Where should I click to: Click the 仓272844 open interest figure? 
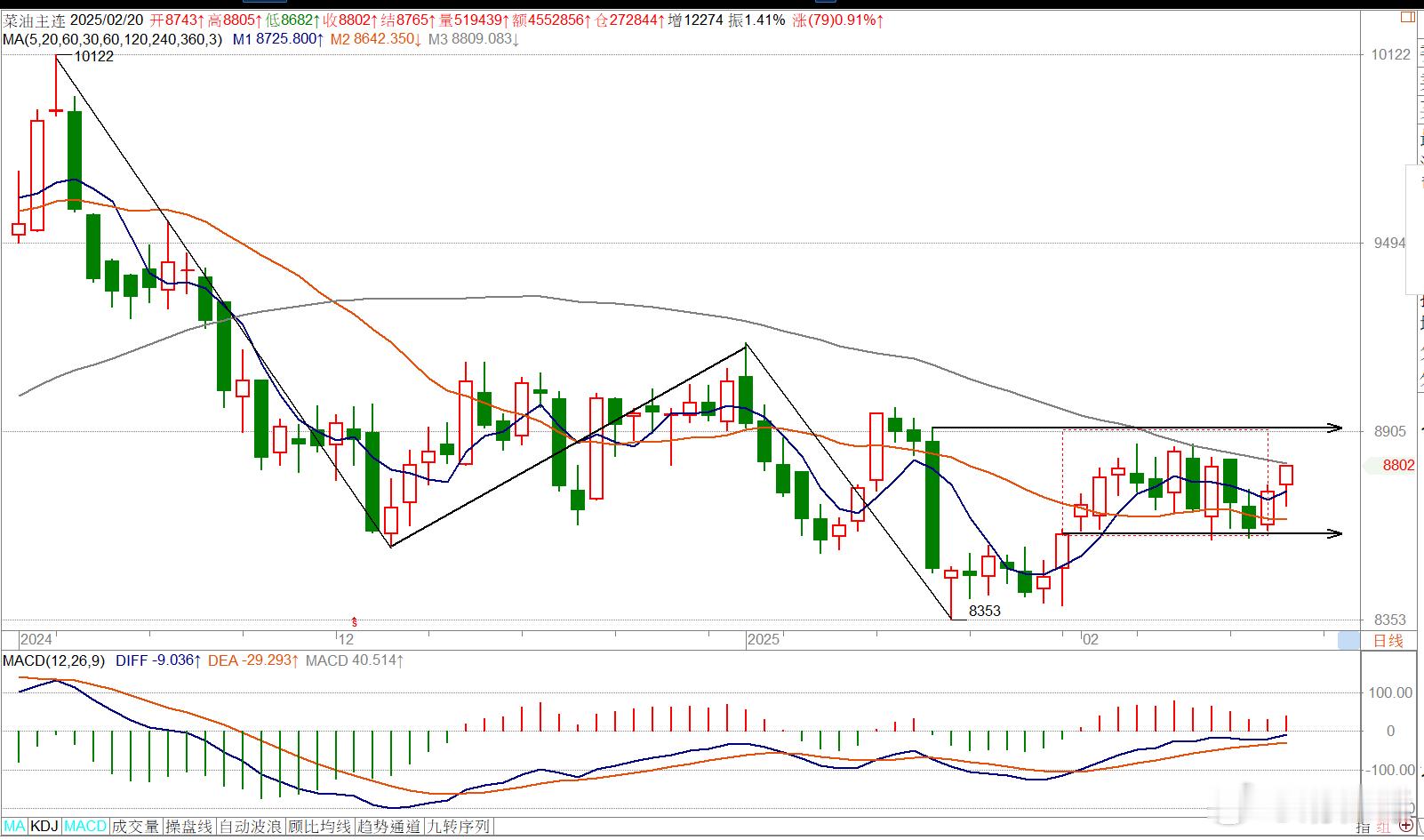629,20
